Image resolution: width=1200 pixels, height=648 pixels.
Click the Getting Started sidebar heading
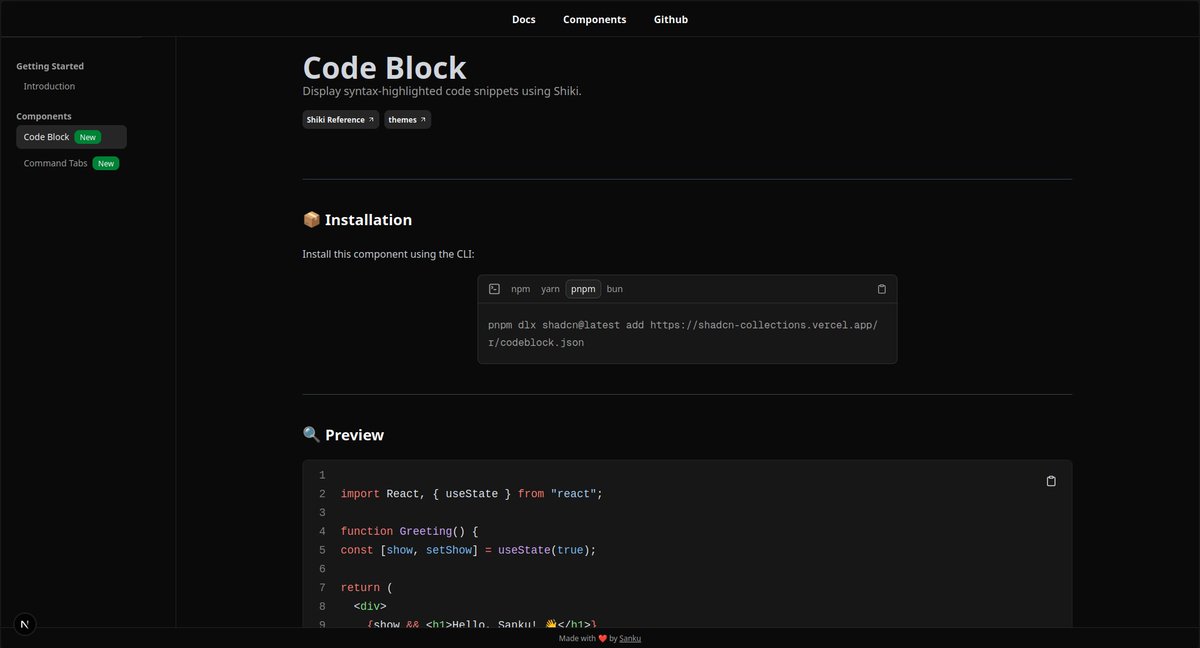(50, 66)
